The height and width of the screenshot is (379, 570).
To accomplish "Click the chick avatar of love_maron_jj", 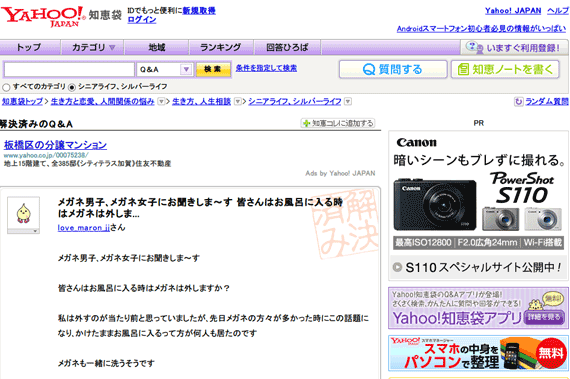I will pyautogui.click(x=23, y=213).
